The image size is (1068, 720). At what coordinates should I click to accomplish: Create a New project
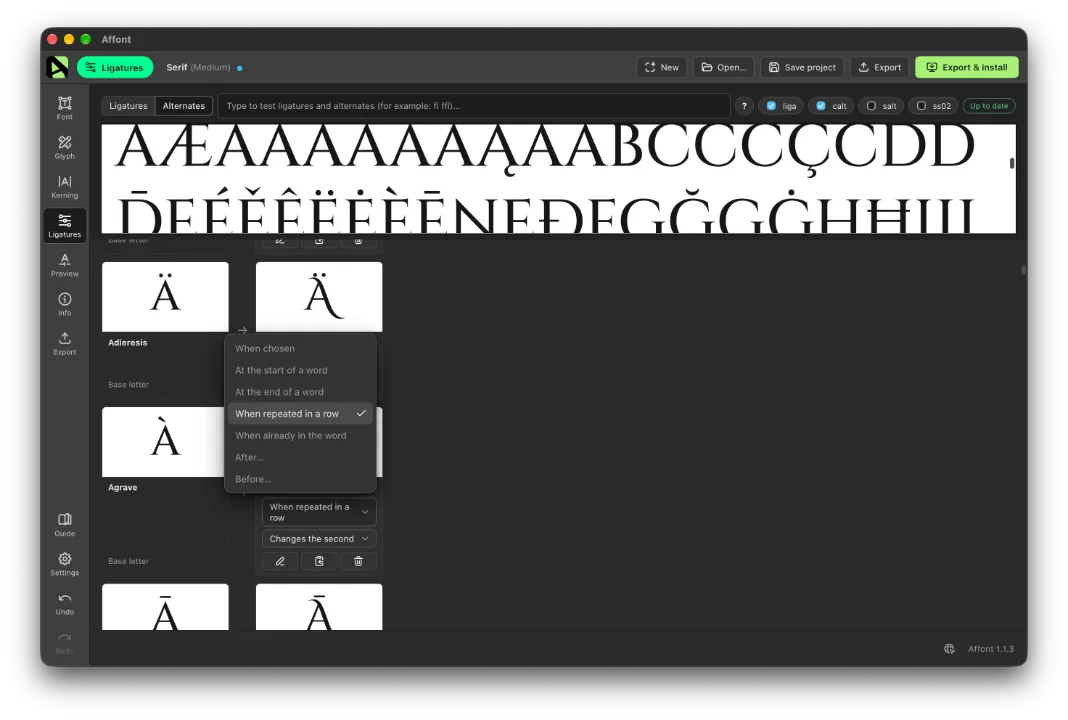pos(661,67)
